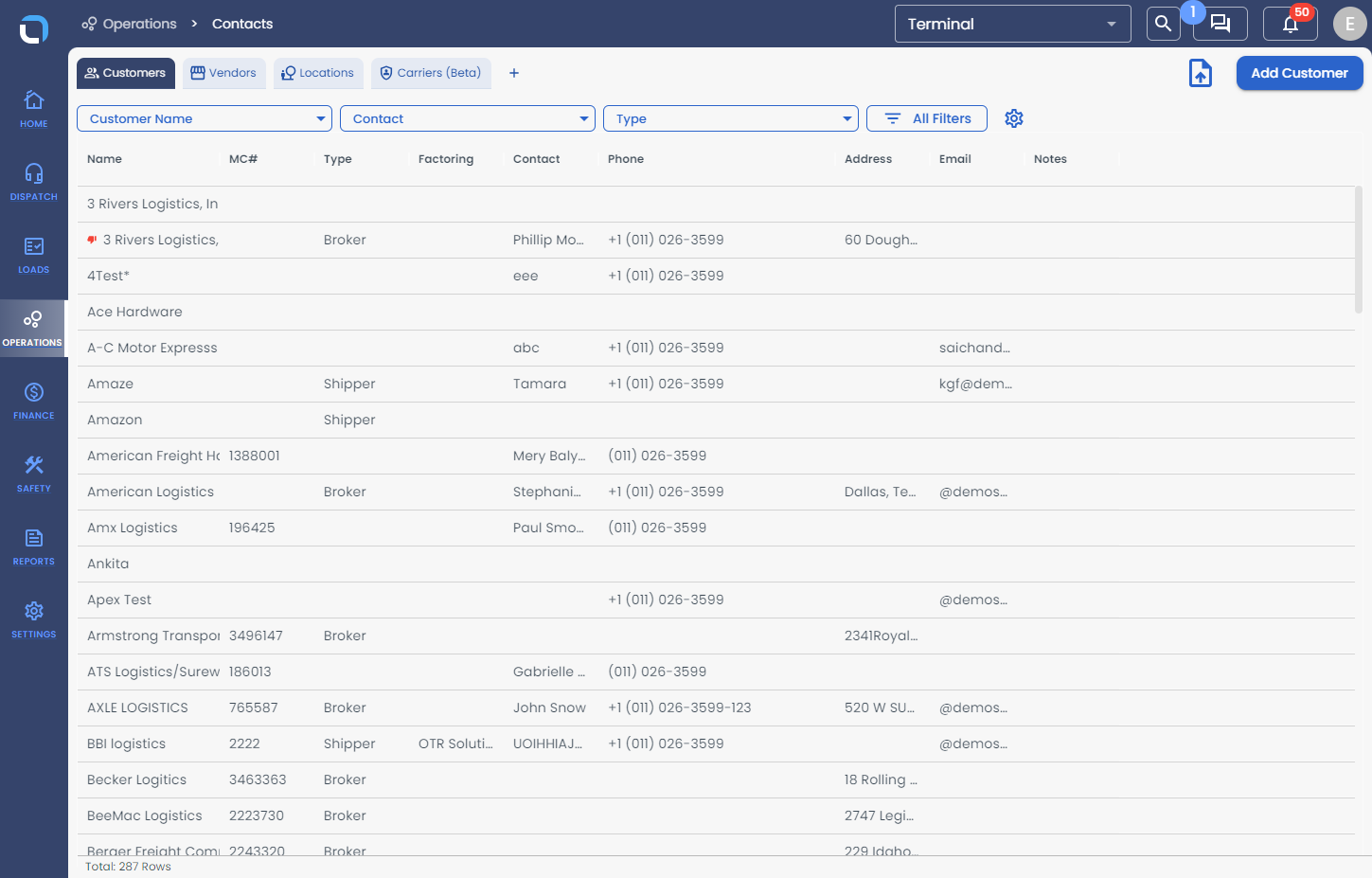Add a new tab with plus icon

pyautogui.click(x=514, y=73)
